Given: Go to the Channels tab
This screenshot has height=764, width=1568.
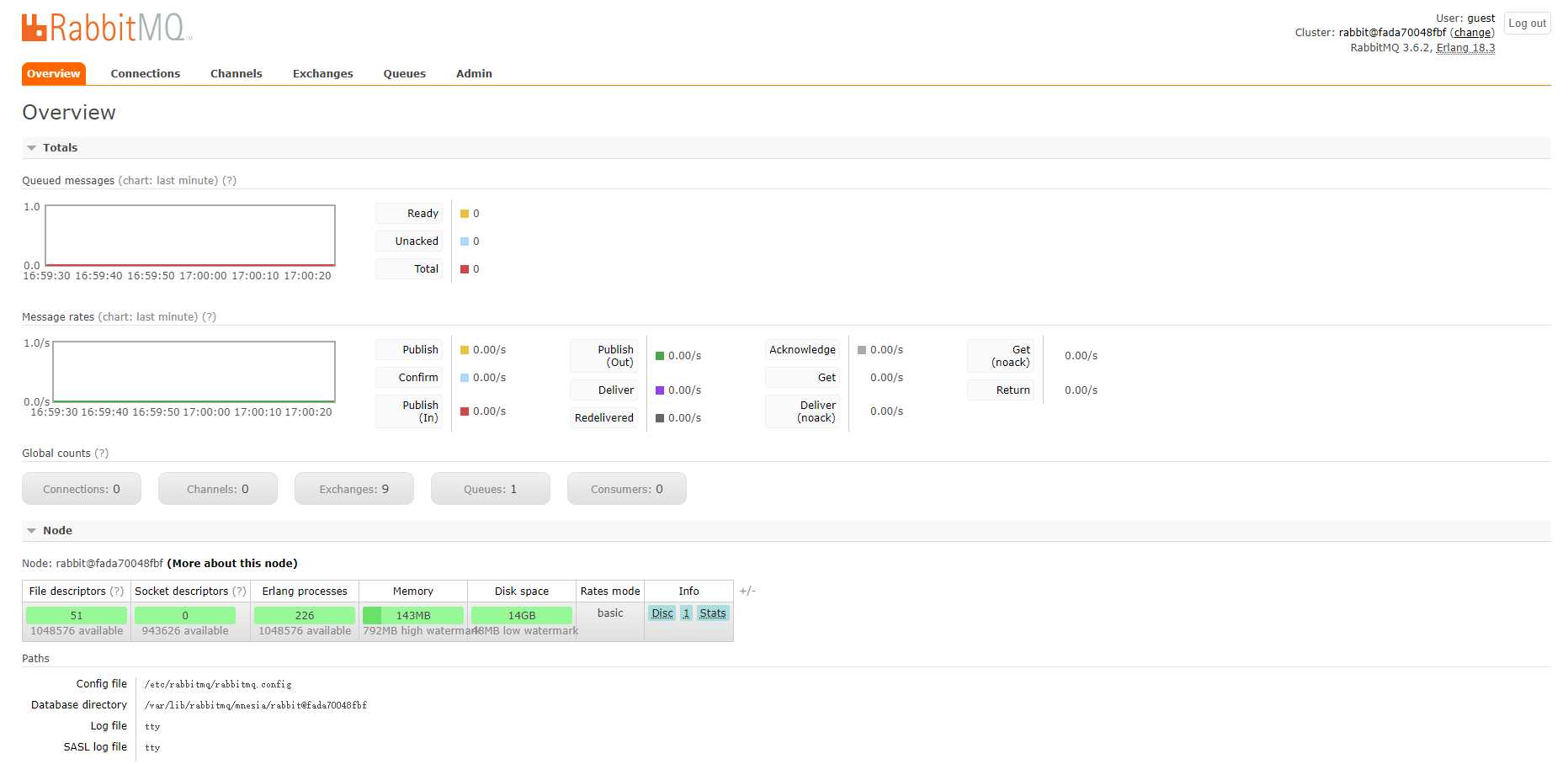Looking at the screenshot, I should click(x=237, y=74).
